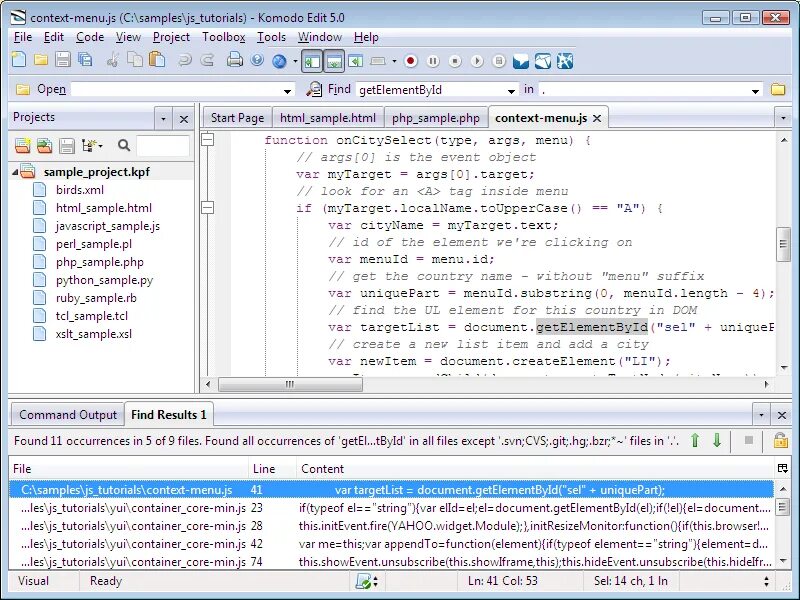Viewport: 800px width, 600px height.
Task: Click the Save All toolbar icon
Action: coord(85,60)
